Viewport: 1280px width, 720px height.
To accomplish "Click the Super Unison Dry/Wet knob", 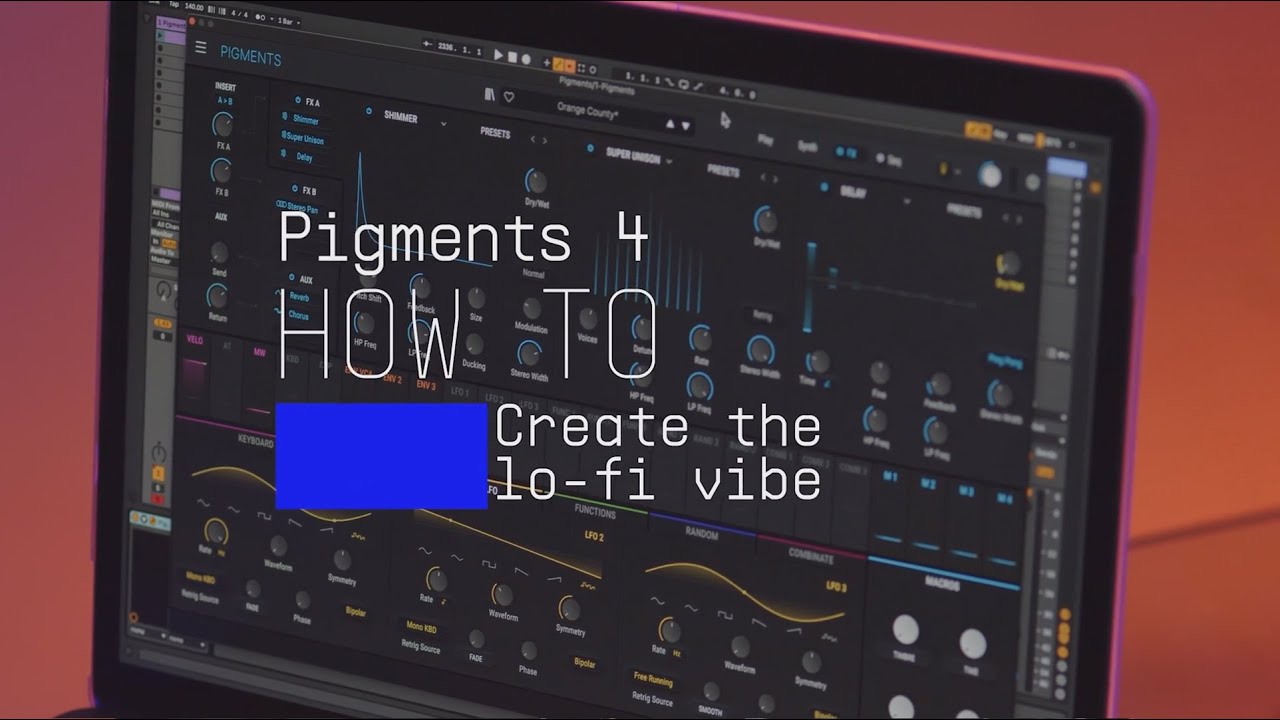I will (765, 219).
